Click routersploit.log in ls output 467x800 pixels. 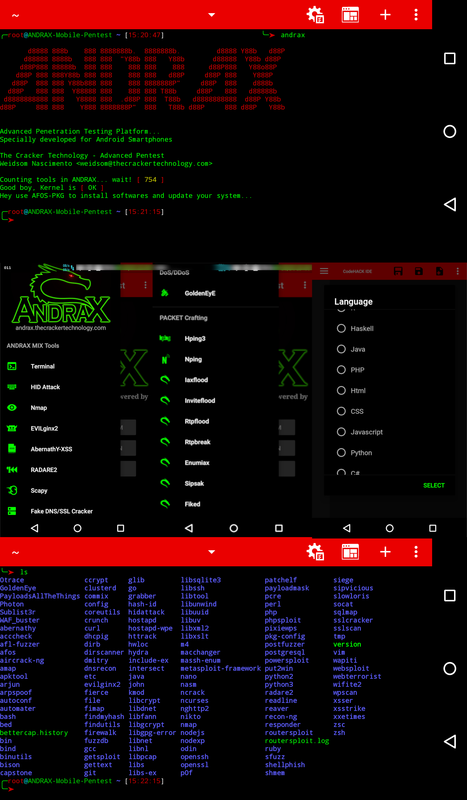(x=297, y=741)
